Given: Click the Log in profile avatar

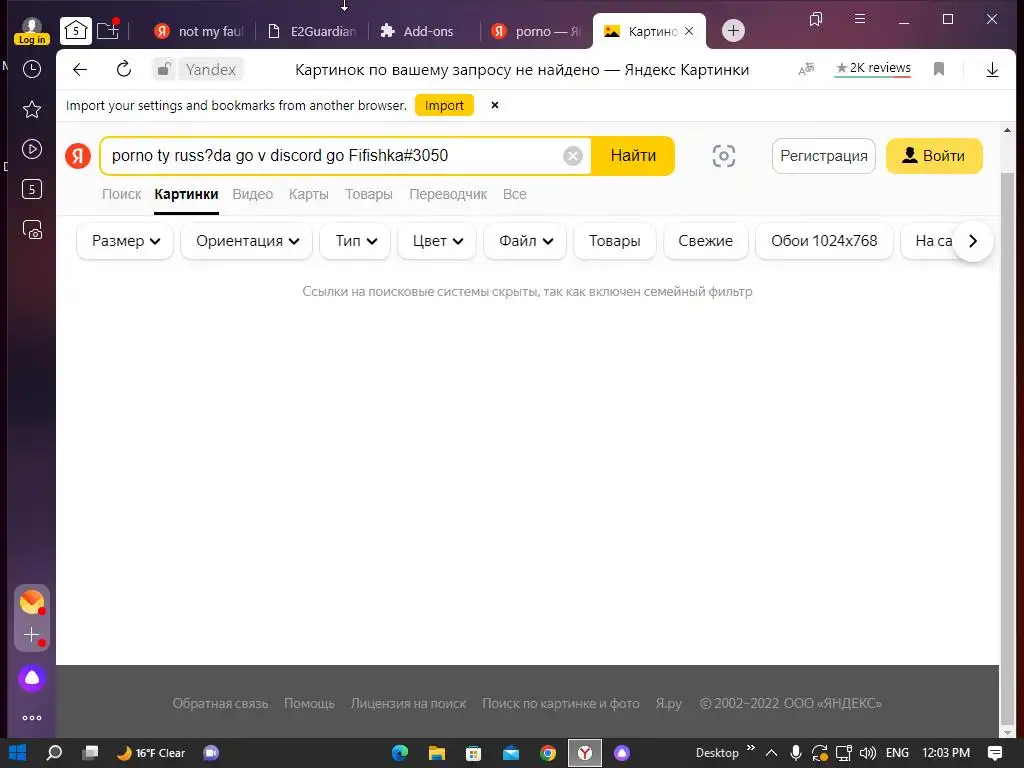Looking at the screenshot, I should 31,31.
